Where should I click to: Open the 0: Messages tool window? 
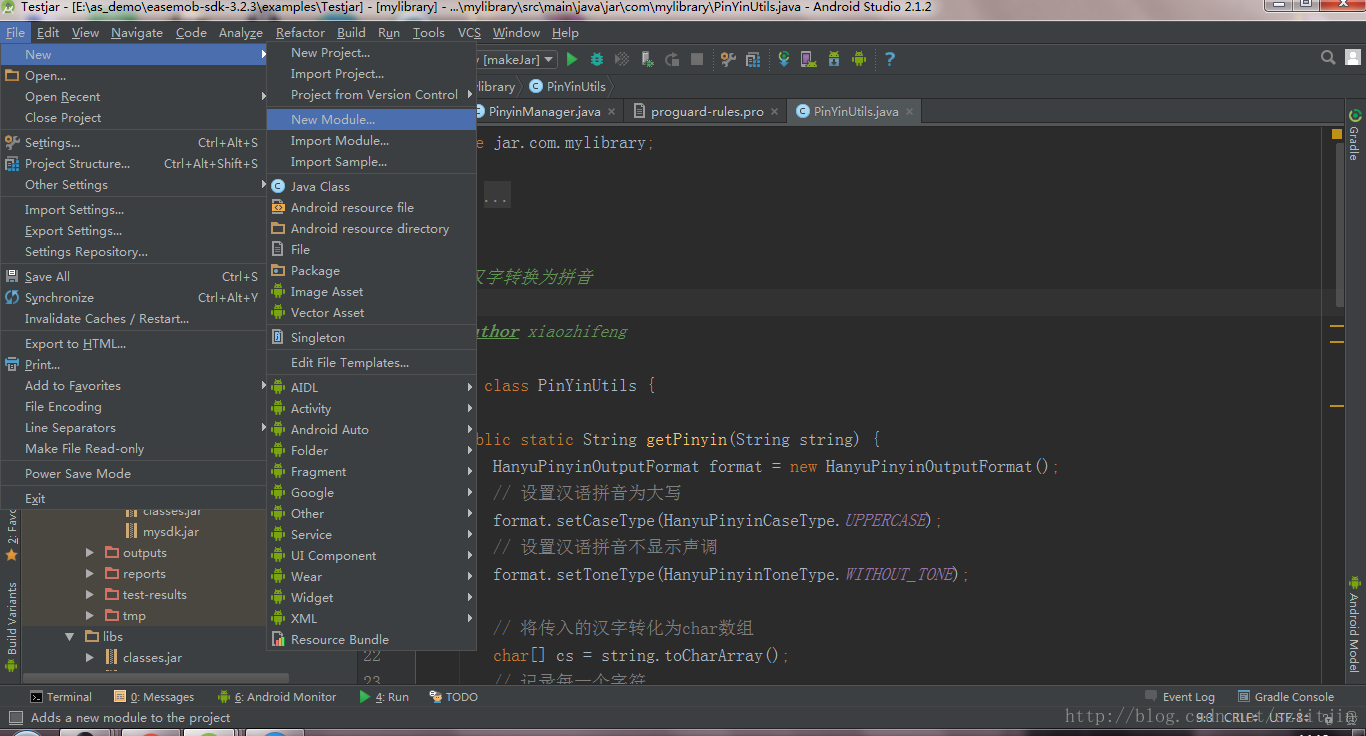(x=154, y=697)
